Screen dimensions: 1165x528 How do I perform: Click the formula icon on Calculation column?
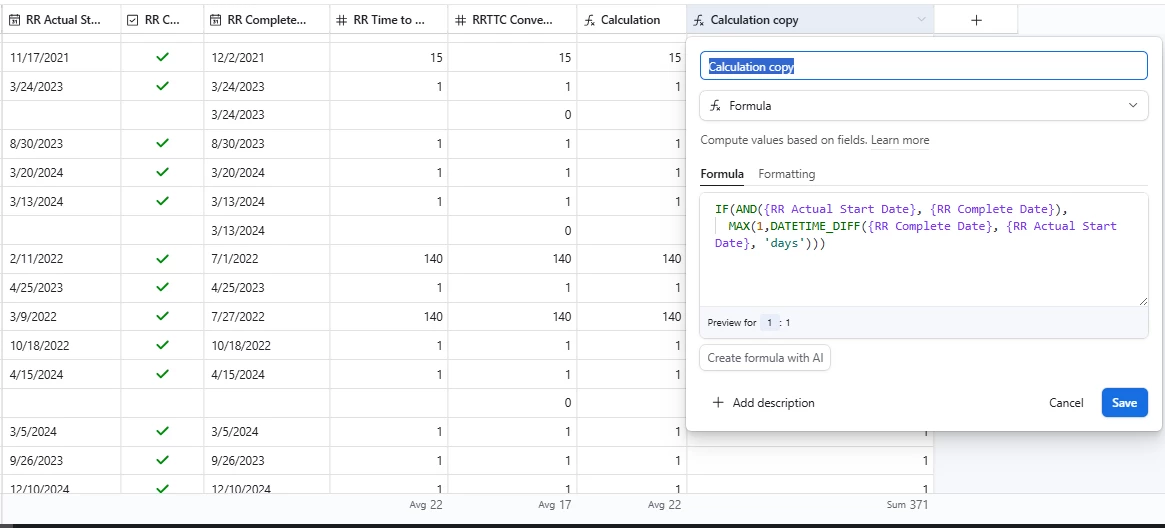590,20
